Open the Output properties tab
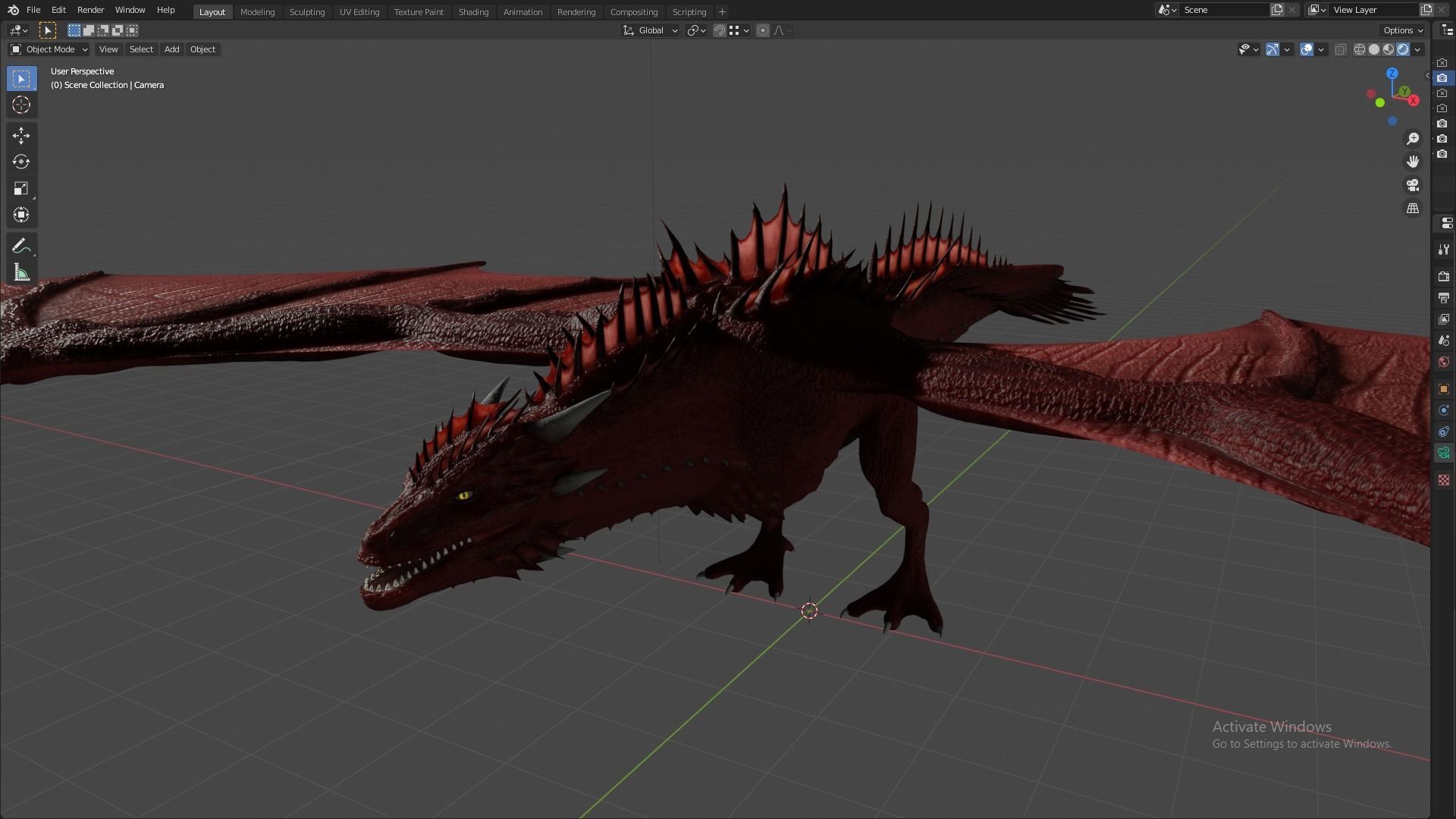 point(1444,297)
